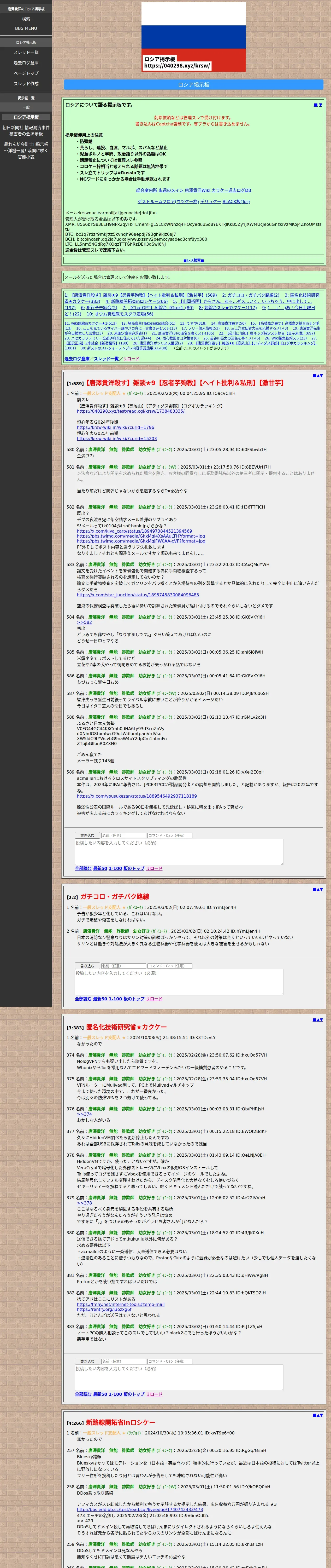331x1568 pixels.
Task: Focus 名前 field under ガチコロ・ガチバク路線 thread
Action: click(x=123, y=965)
